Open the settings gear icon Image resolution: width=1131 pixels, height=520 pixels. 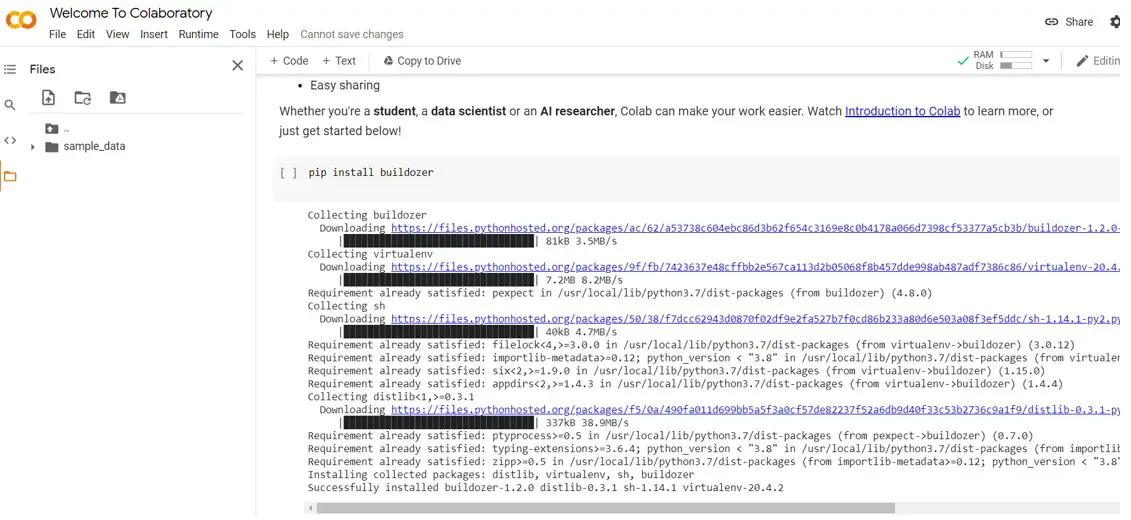[x=1115, y=22]
